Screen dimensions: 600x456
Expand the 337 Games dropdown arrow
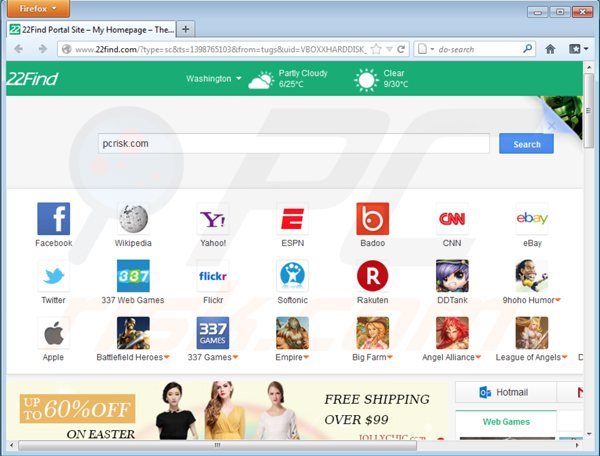click(235, 357)
